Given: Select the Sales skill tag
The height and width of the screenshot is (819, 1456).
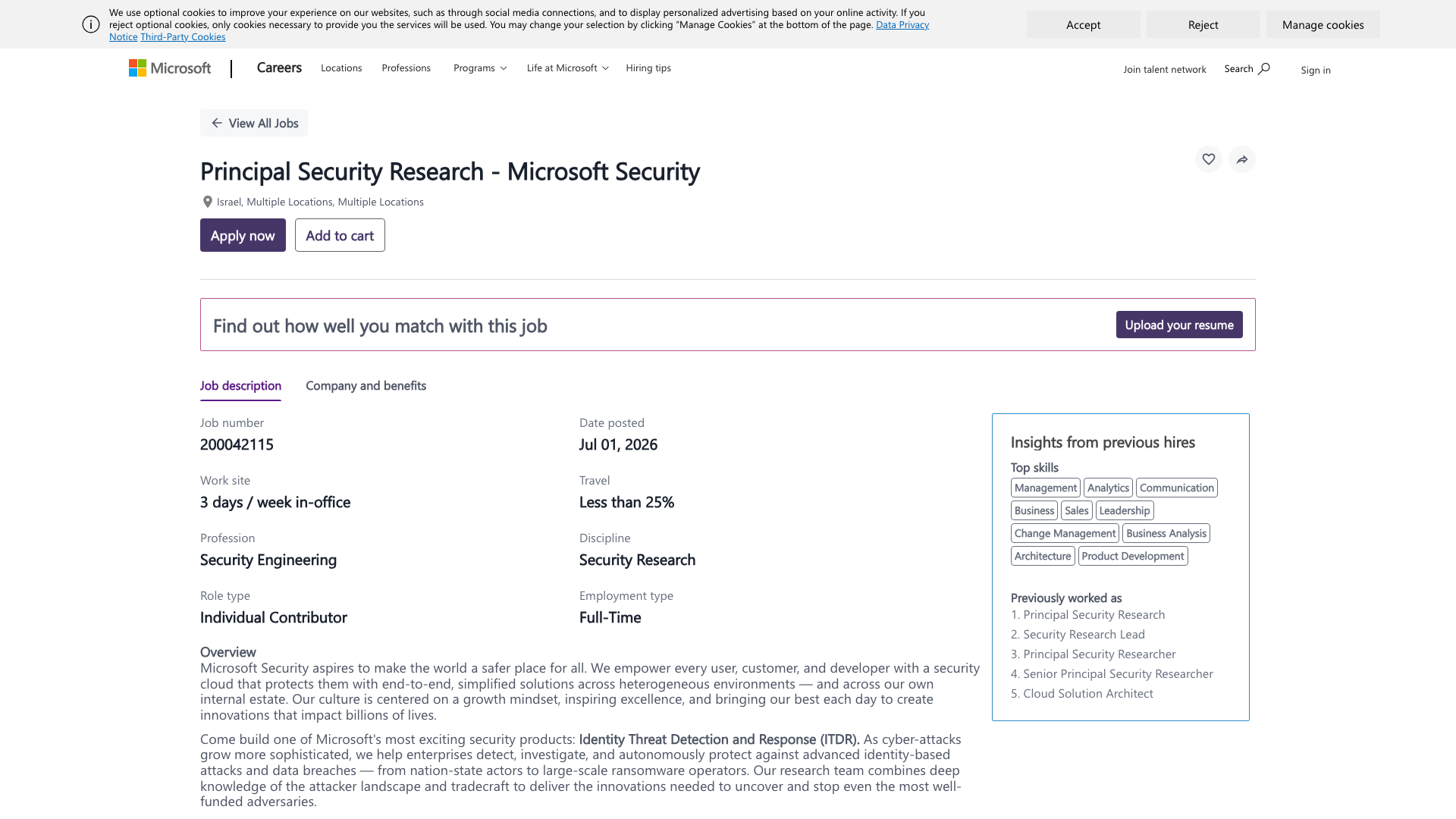Looking at the screenshot, I should (1077, 510).
